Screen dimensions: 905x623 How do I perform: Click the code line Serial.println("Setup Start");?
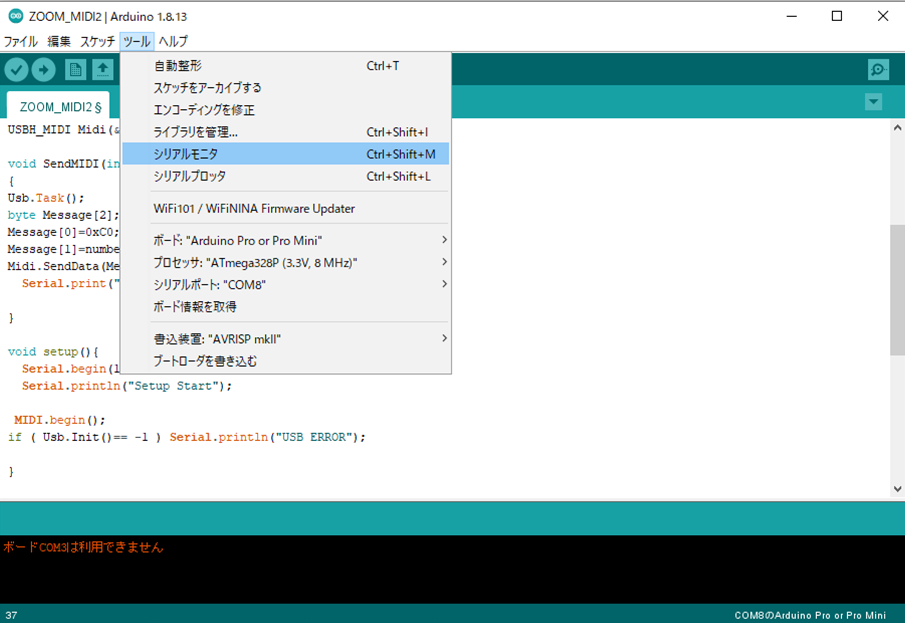126,386
